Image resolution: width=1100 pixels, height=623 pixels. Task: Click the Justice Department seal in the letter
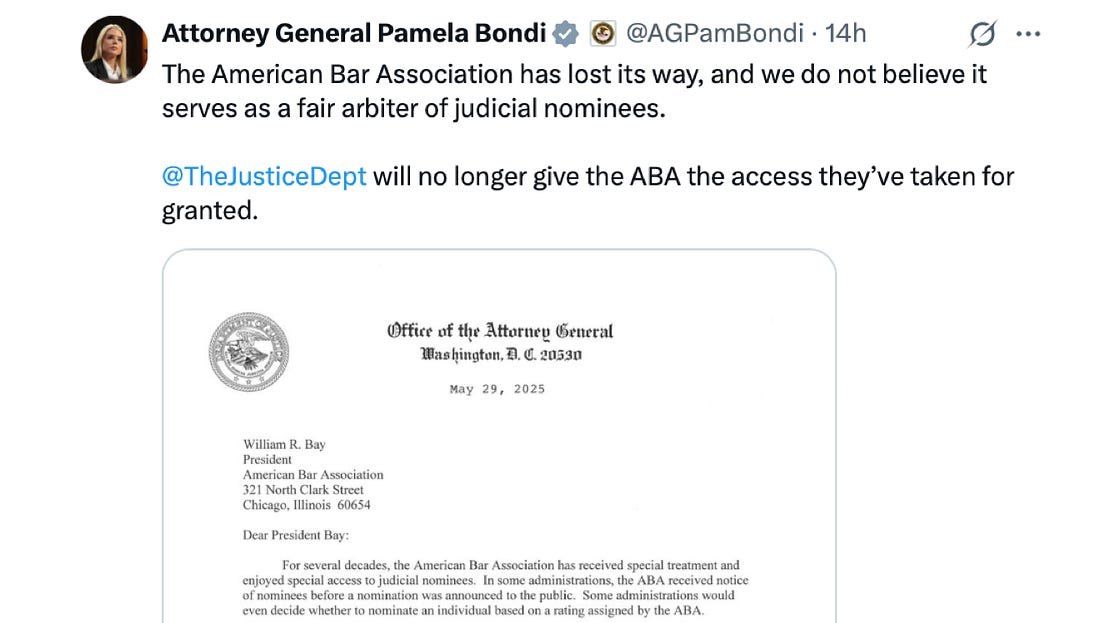[249, 352]
